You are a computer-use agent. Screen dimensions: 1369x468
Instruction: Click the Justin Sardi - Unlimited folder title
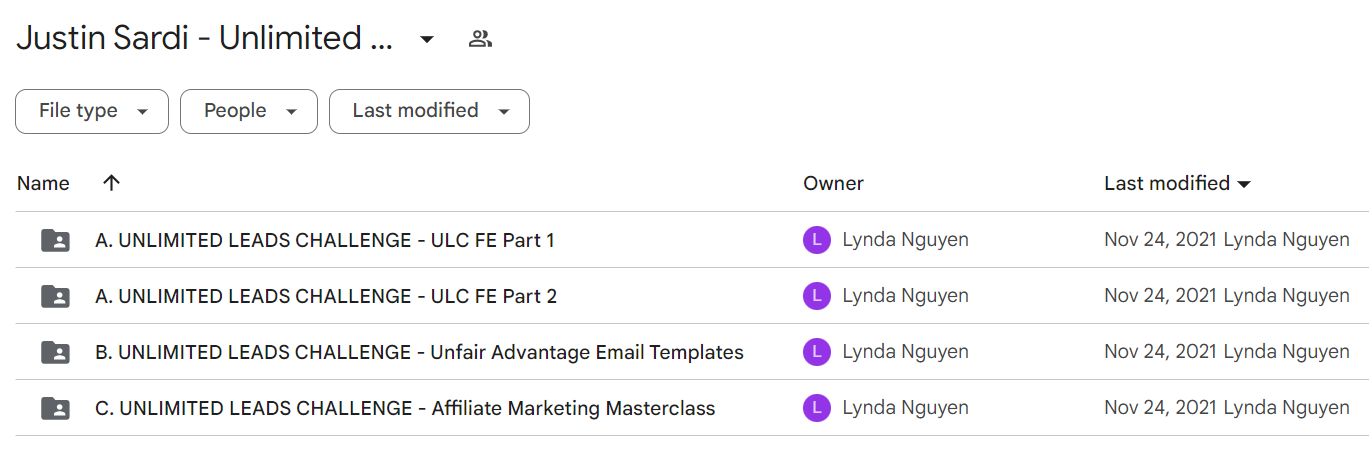tap(203, 39)
